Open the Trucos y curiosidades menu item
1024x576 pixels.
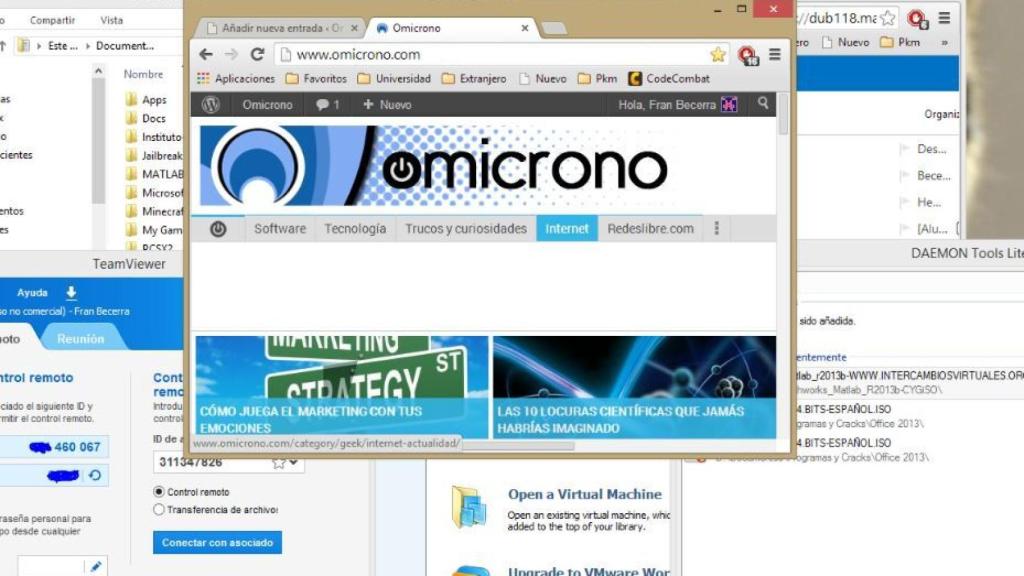click(465, 229)
